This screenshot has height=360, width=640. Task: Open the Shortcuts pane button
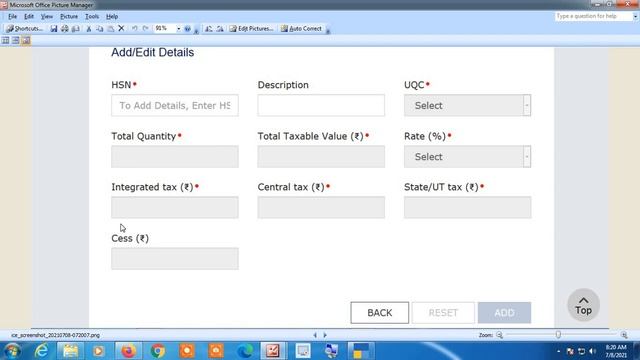tap(24, 29)
